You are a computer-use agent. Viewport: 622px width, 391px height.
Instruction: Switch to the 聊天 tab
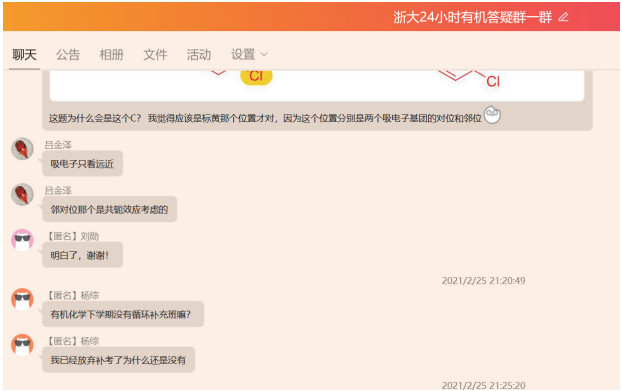[24, 55]
